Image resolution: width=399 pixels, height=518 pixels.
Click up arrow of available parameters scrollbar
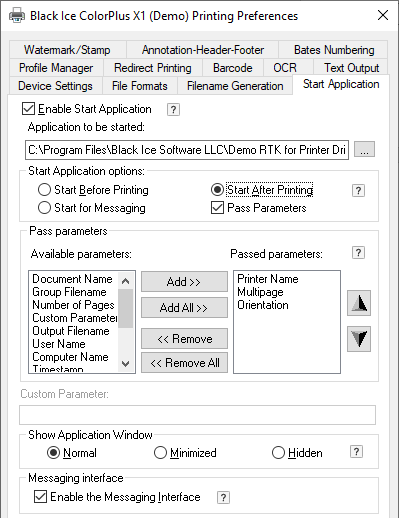126,281
